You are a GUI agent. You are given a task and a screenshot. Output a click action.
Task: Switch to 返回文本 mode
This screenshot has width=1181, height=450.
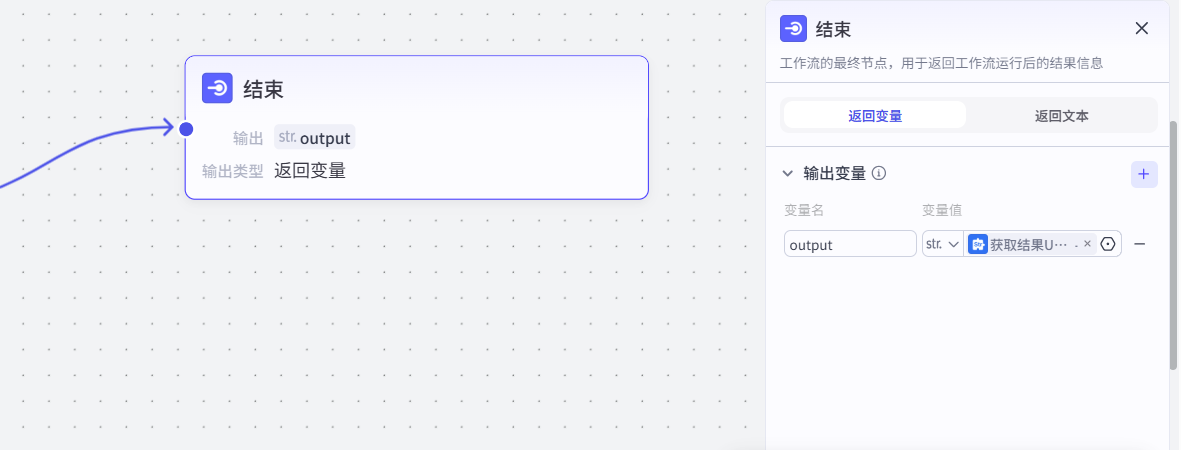1061,115
